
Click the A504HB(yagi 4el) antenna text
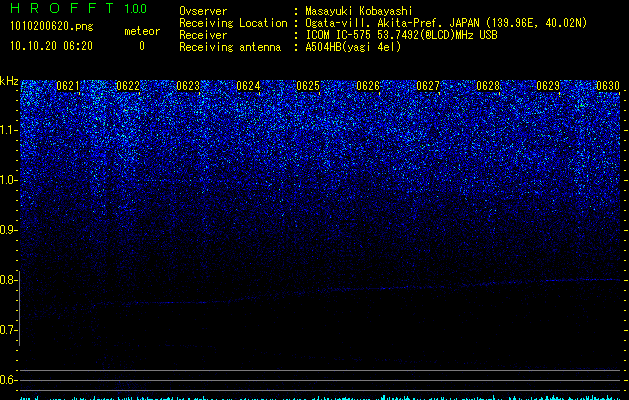click(353, 47)
